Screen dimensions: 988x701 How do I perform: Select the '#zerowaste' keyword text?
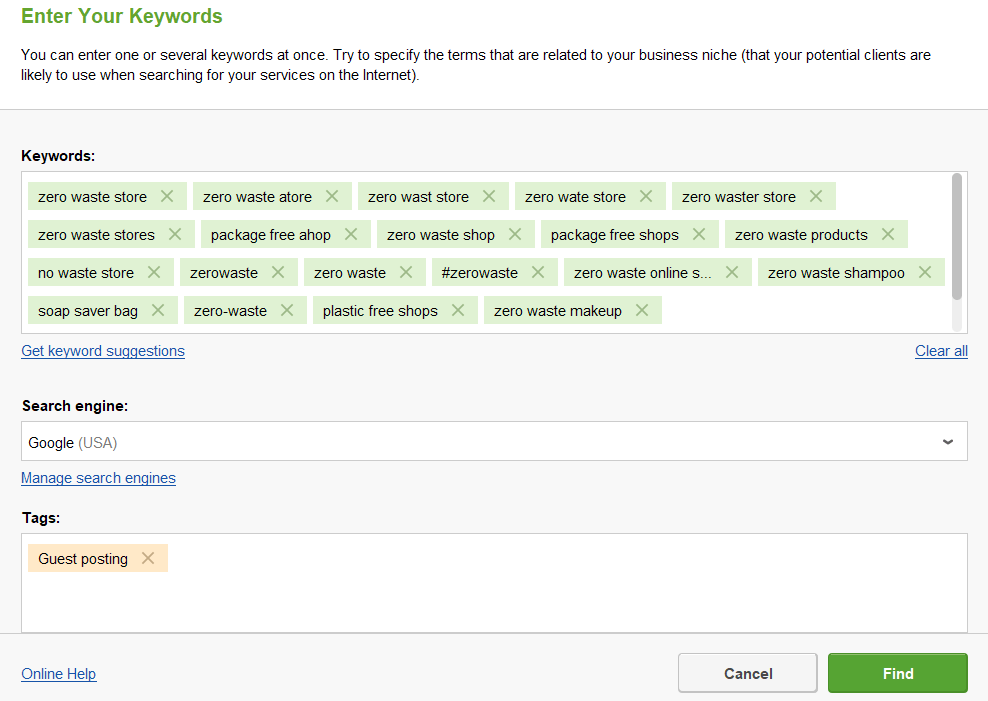480,273
